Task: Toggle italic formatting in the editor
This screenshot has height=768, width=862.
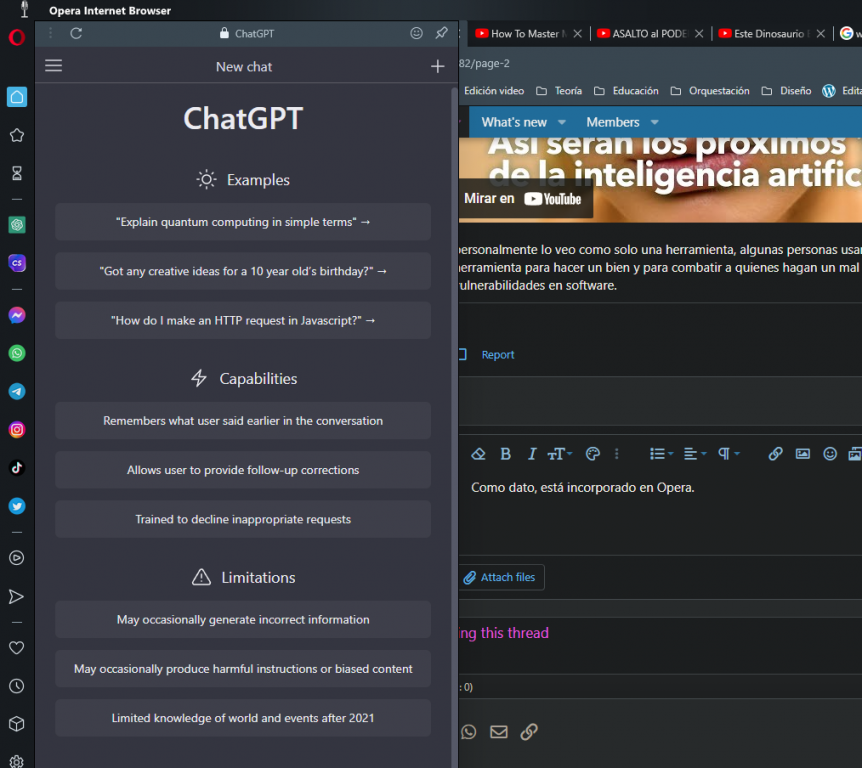Action: click(x=532, y=454)
